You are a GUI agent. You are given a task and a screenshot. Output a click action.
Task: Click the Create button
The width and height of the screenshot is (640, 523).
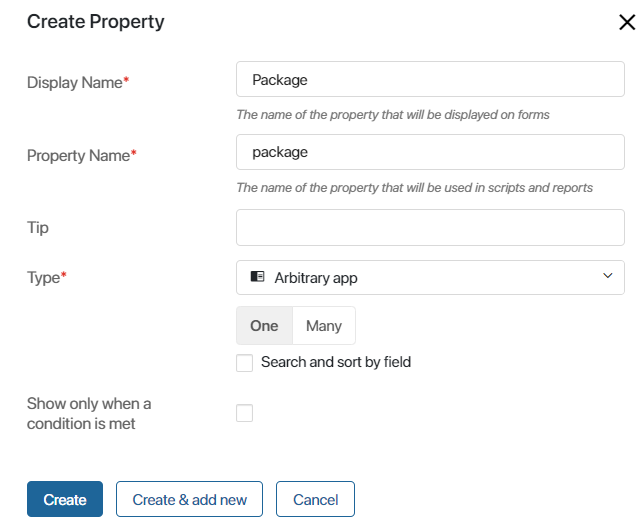point(65,499)
